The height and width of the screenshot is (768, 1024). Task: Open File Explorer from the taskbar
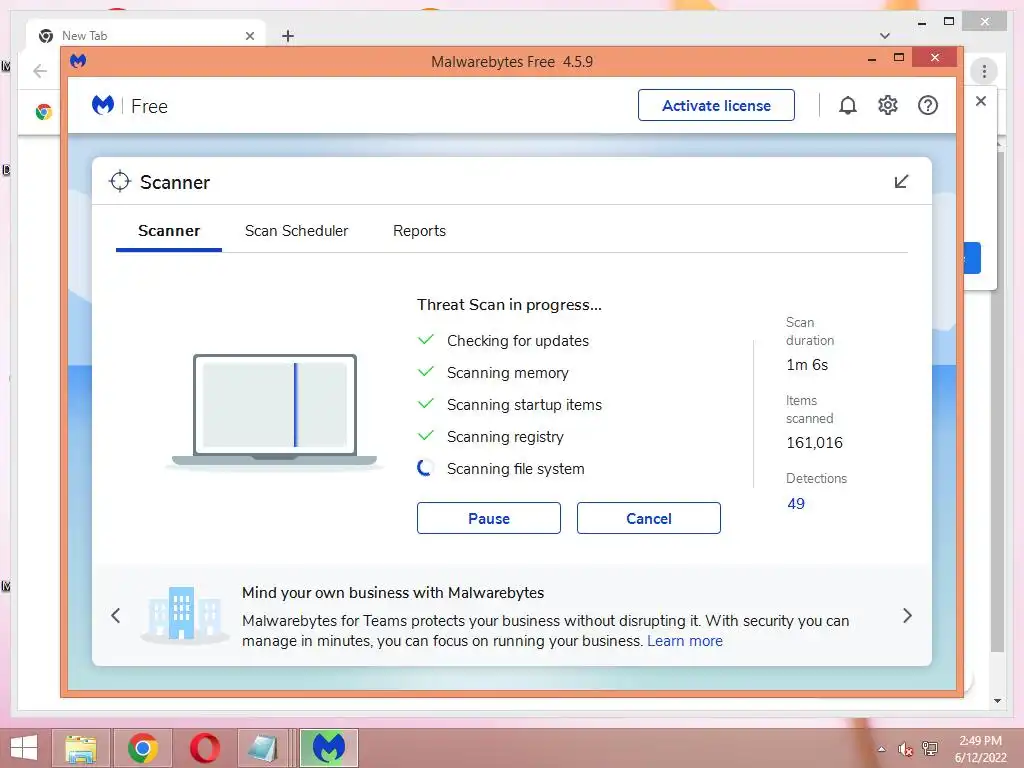[x=81, y=747]
